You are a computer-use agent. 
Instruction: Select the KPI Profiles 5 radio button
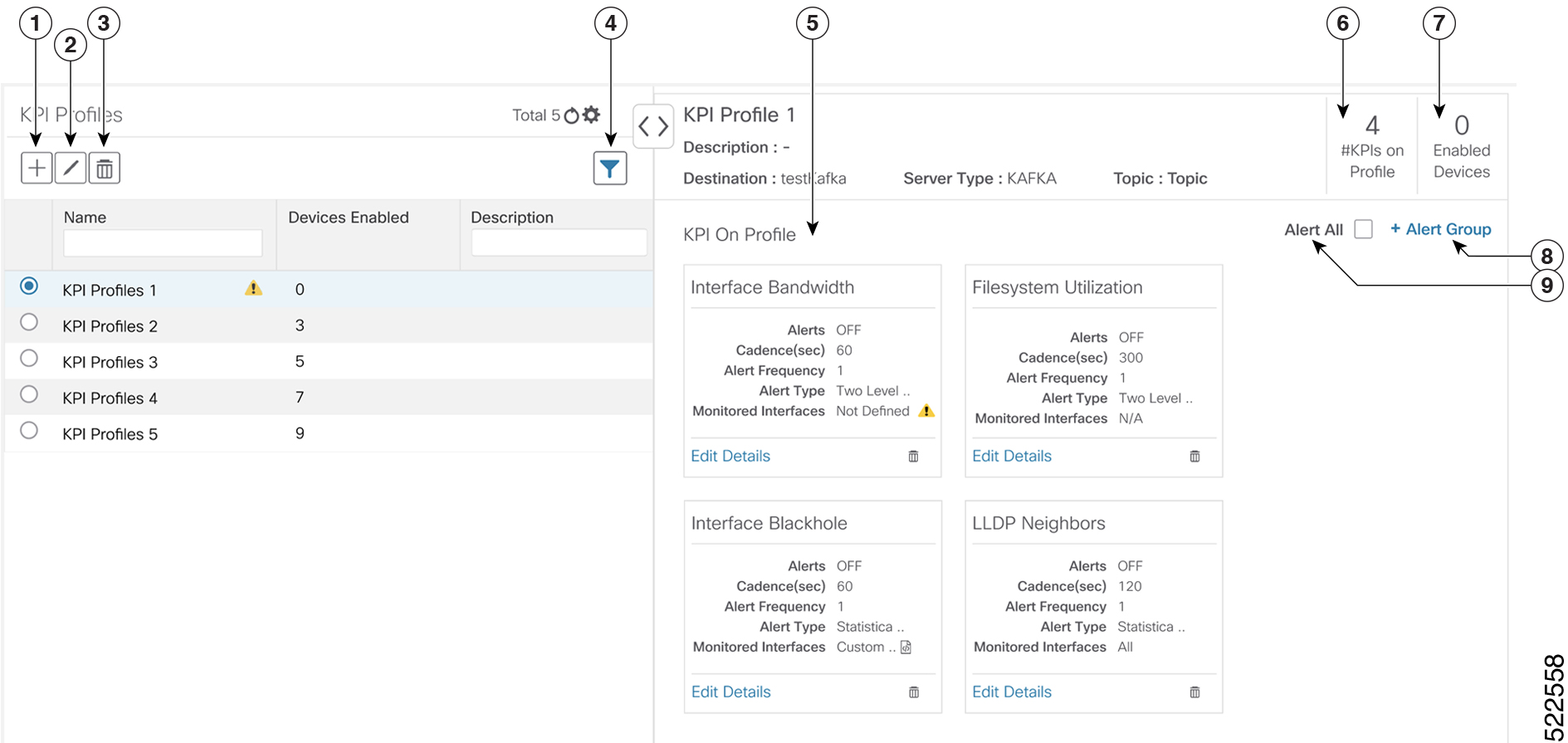[29, 430]
